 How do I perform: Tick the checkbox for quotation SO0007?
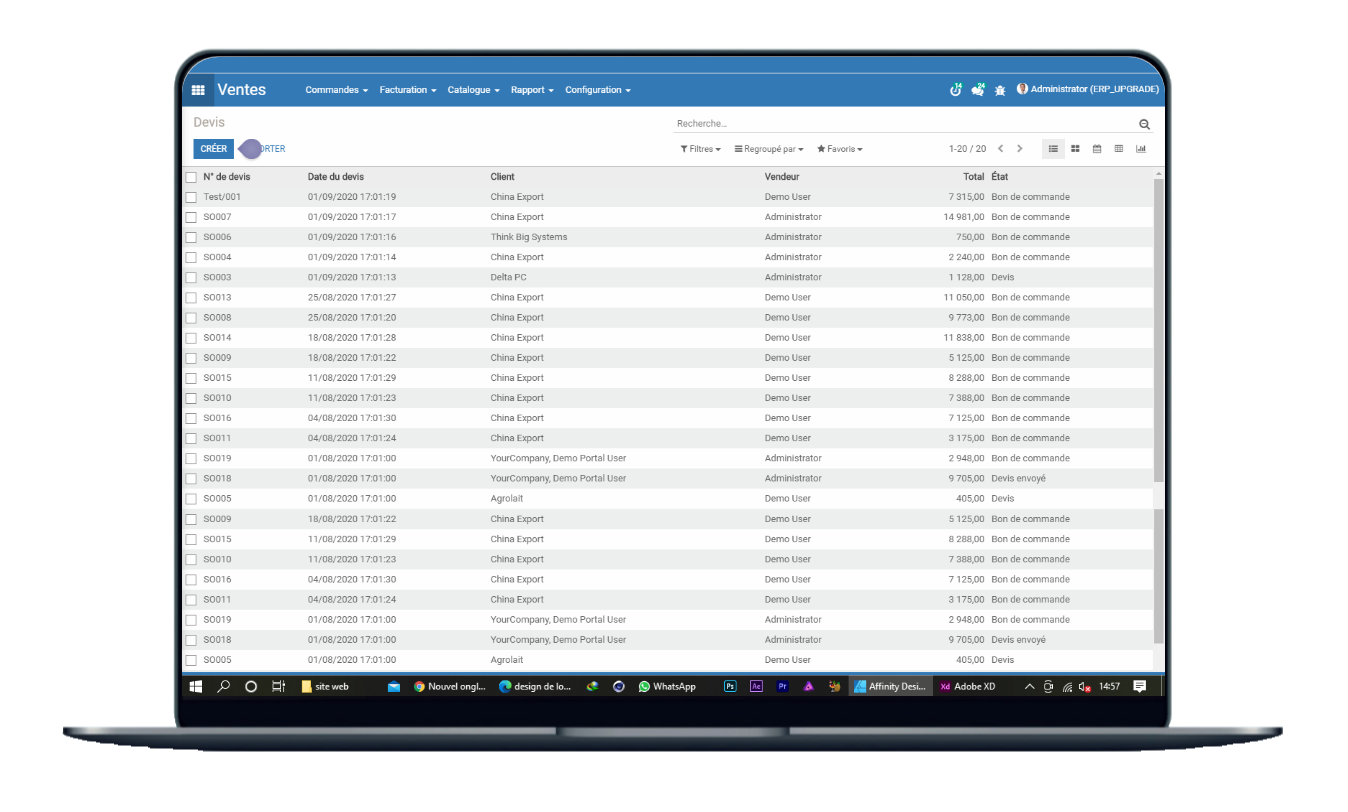[x=191, y=217]
